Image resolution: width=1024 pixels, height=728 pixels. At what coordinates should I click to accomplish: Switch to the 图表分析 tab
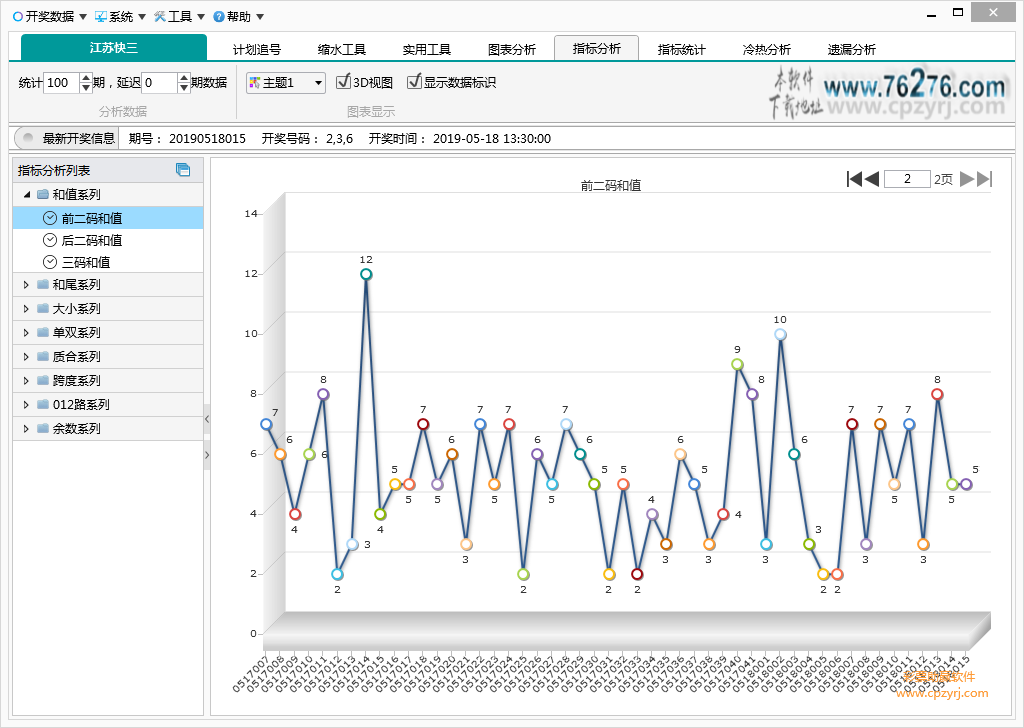coord(511,49)
